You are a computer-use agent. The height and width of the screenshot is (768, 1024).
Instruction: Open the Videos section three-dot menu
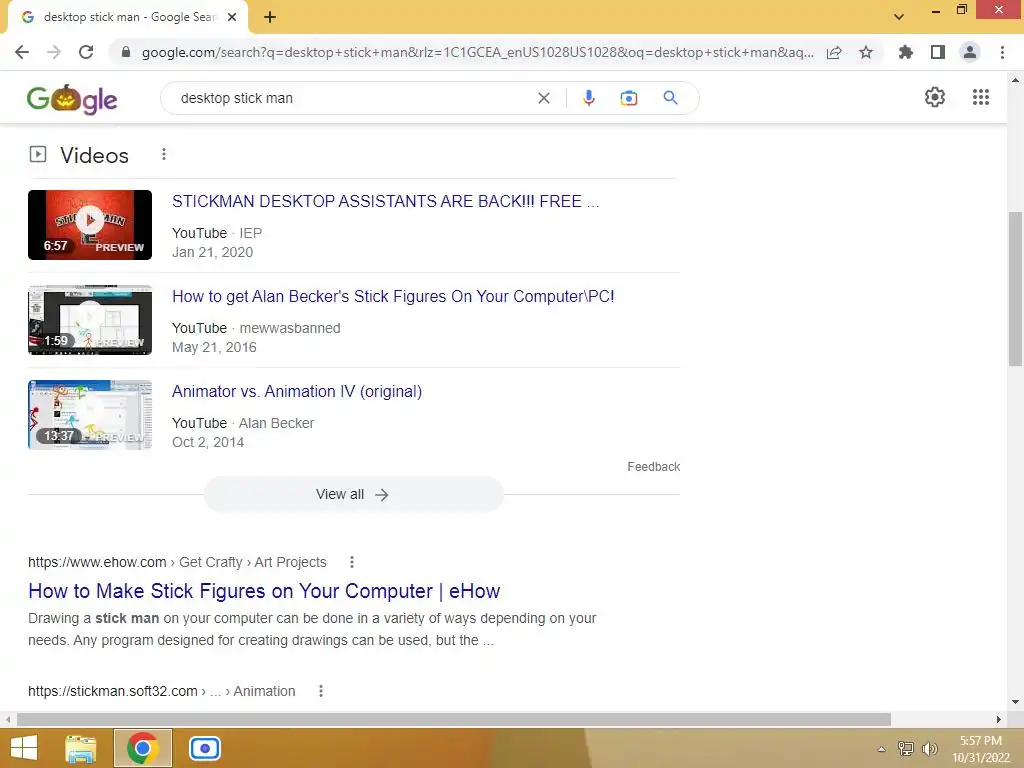(164, 154)
